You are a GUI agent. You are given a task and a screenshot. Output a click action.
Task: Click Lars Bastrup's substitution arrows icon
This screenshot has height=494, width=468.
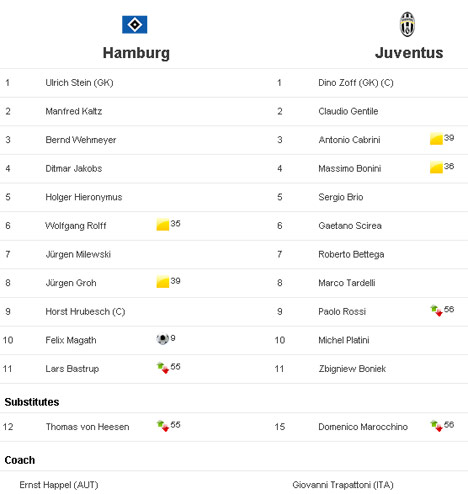tap(163, 368)
